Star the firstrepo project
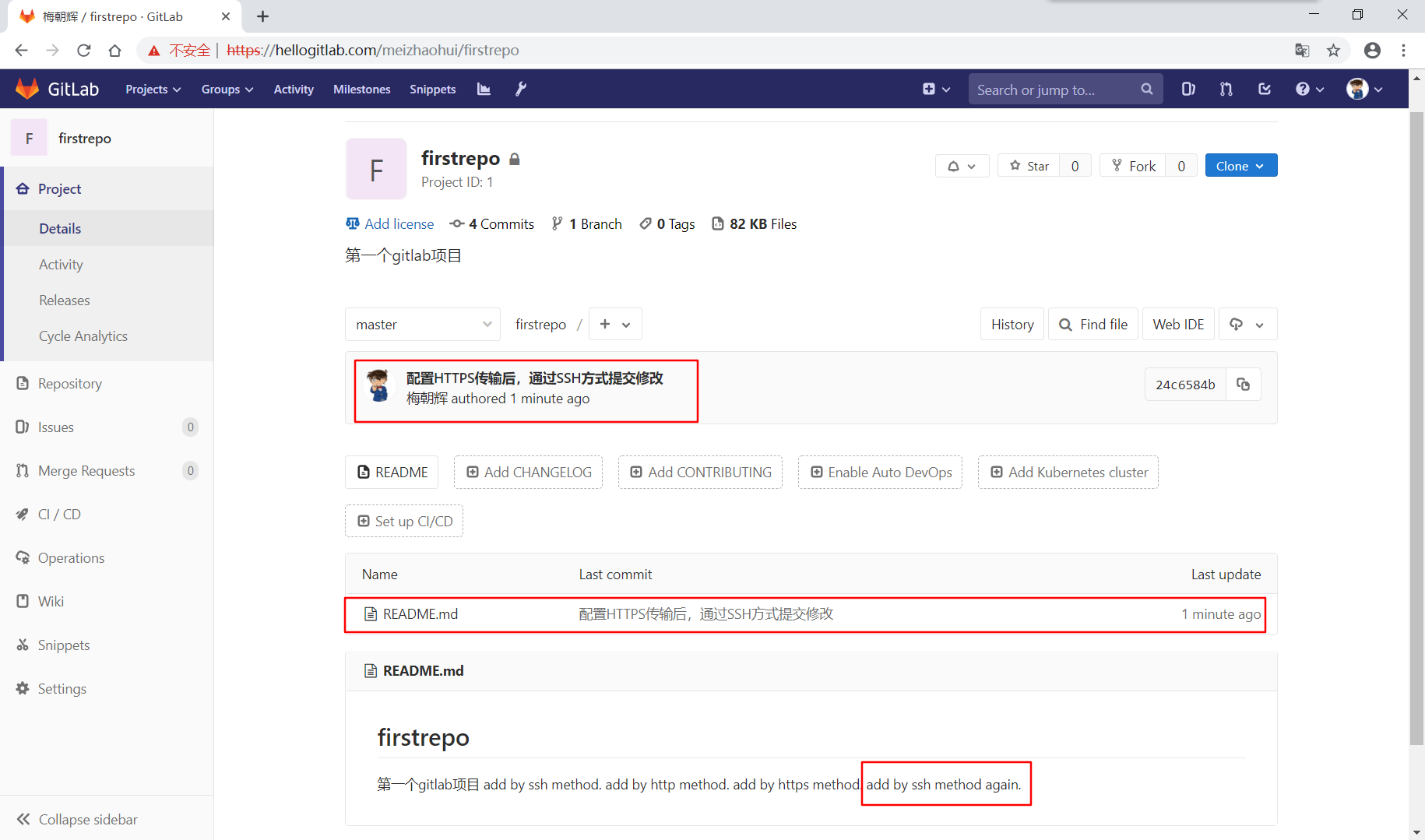Screen dimensions: 1425x840 coord(1029,166)
